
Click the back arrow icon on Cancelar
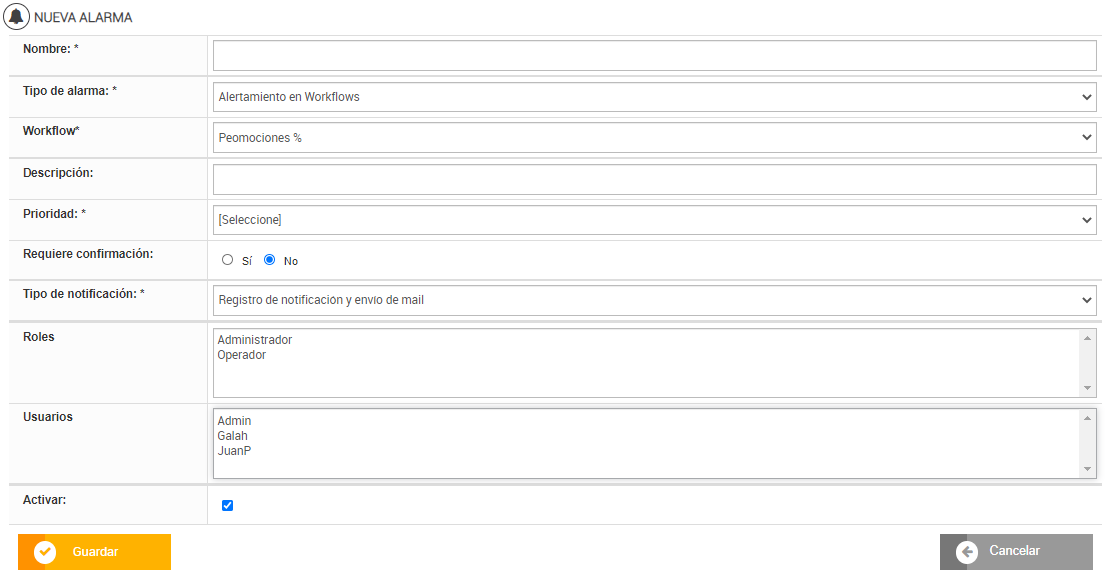966,552
